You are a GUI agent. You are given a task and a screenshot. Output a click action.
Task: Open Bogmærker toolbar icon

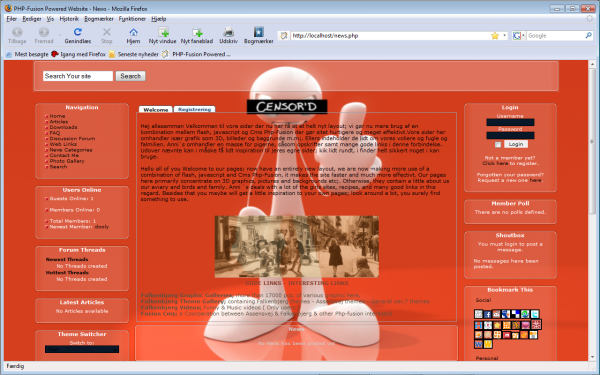[x=259, y=36]
